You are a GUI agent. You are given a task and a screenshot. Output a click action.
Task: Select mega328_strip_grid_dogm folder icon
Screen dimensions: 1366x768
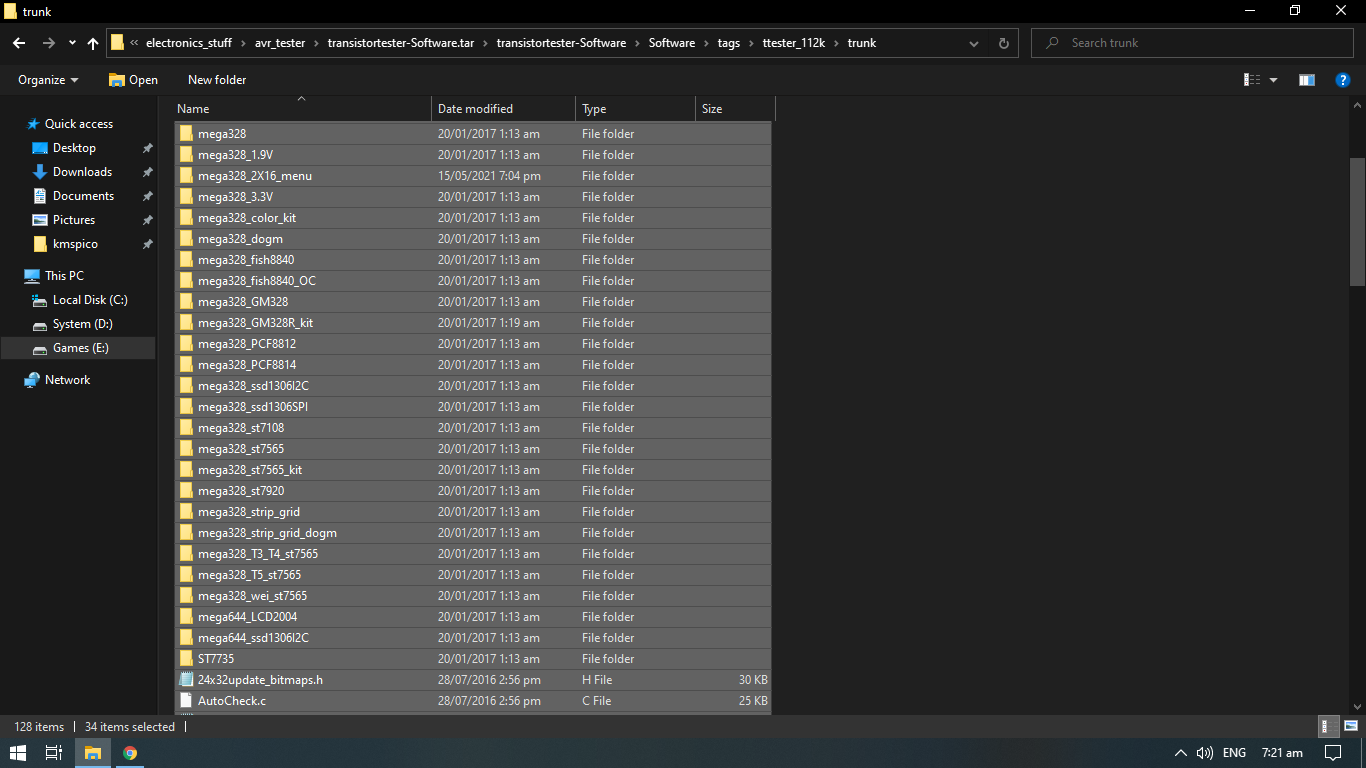186,533
